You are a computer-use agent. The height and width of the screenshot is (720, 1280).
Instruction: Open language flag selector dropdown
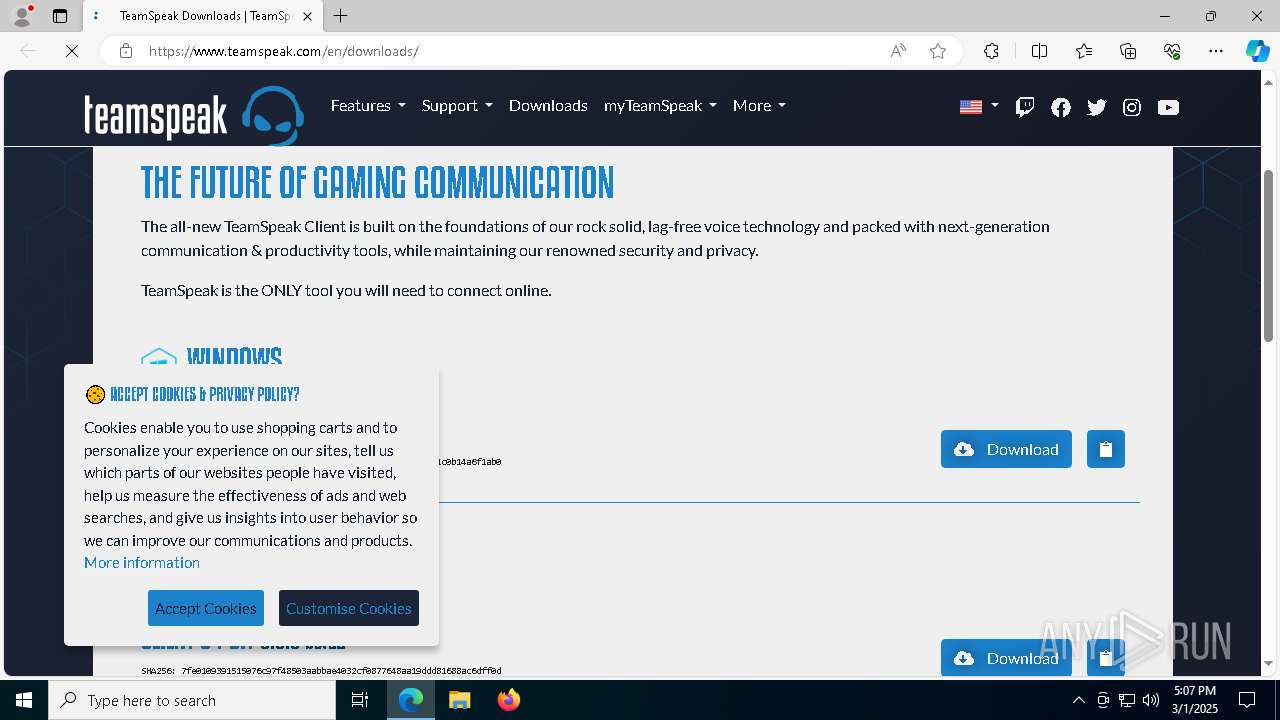(x=979, y=107)
